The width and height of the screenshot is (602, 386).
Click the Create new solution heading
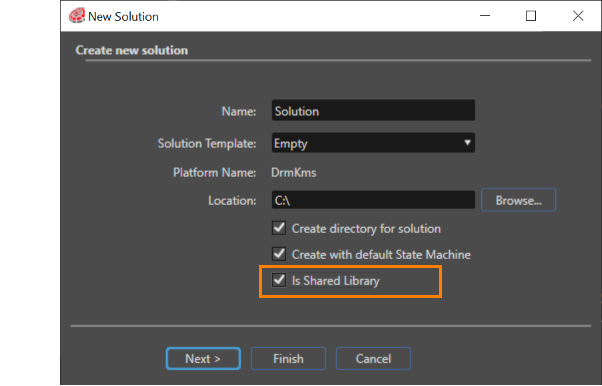tap(132, 50)
